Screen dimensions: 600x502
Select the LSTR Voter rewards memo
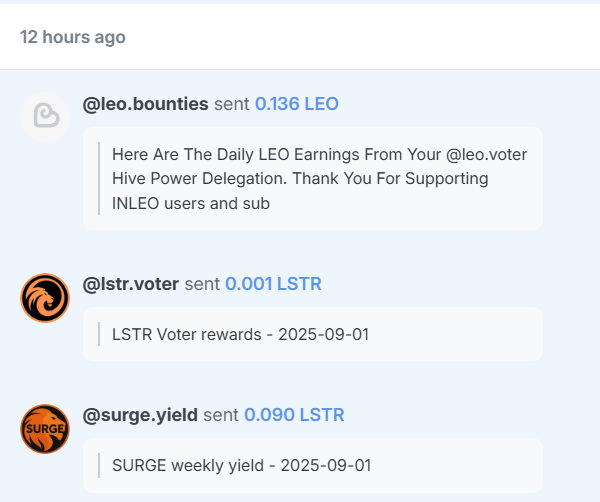(313, 334)
